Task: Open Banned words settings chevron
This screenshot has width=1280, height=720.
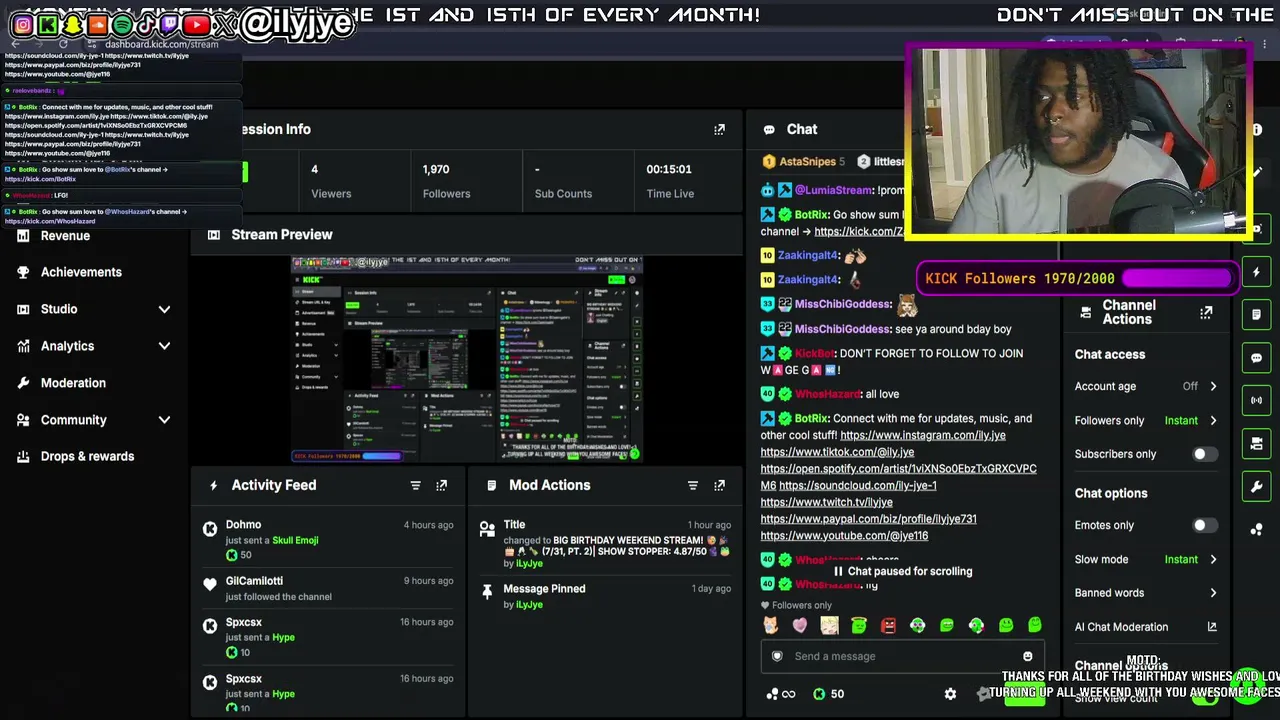Action: pos(1213,593)
